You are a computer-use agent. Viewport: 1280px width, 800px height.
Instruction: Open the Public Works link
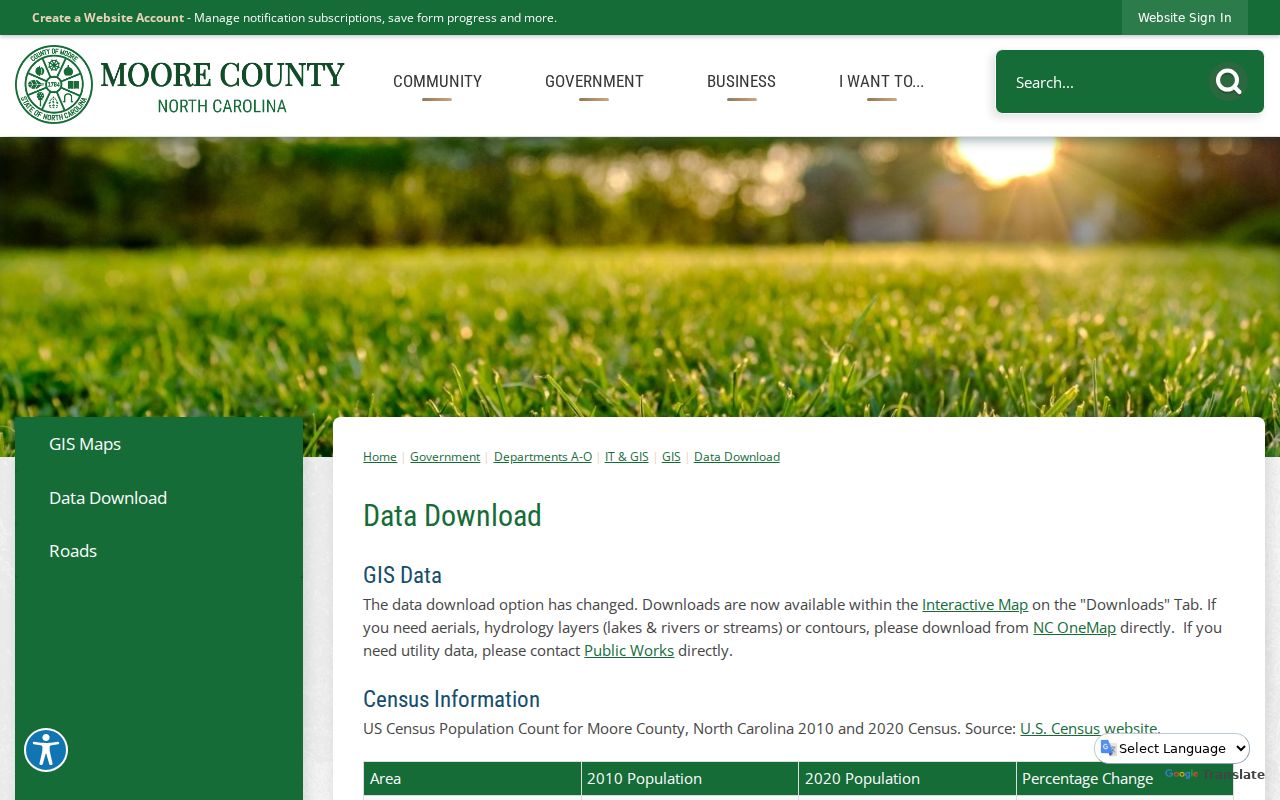[629, 651]
